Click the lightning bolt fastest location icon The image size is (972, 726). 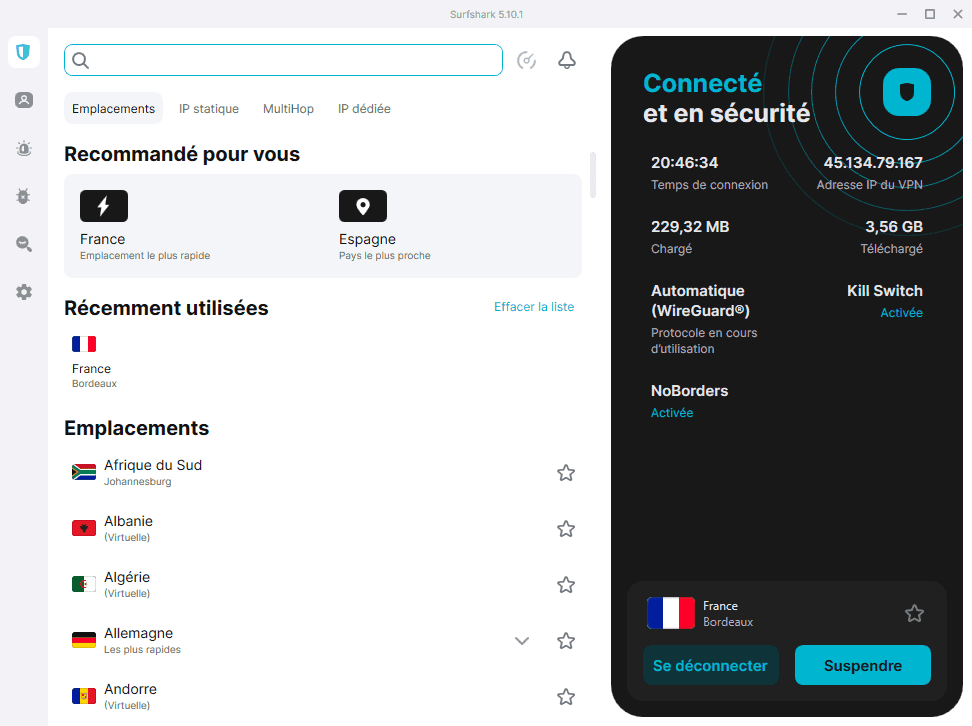[x=104, y=206]
